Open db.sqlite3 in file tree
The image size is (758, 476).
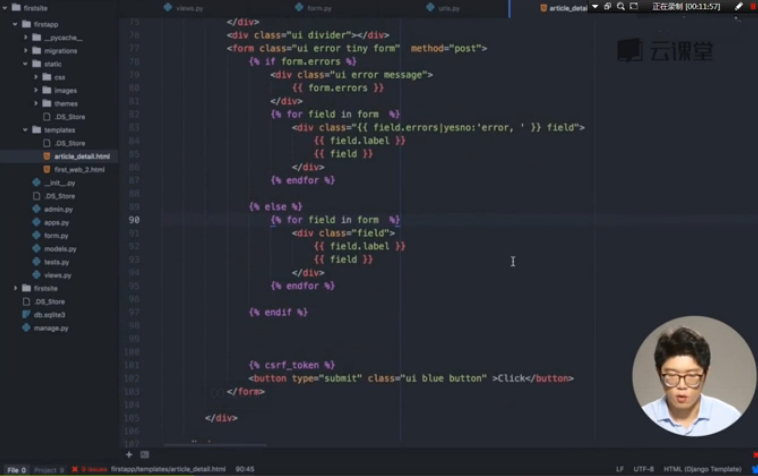[49, 315]
